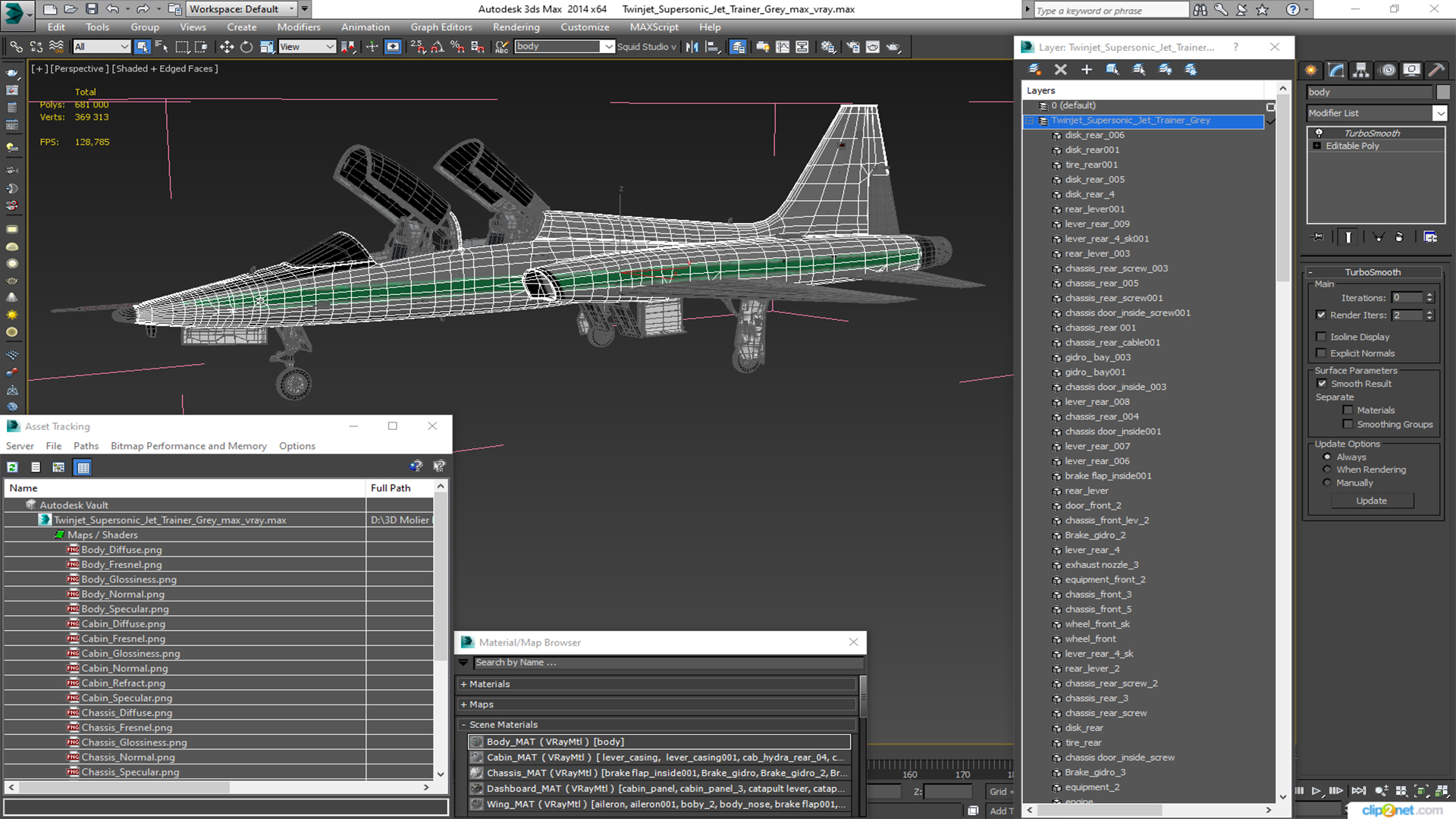Select the Move transform tool
This screenshot has width=1456, height=819.
[226, 47]
